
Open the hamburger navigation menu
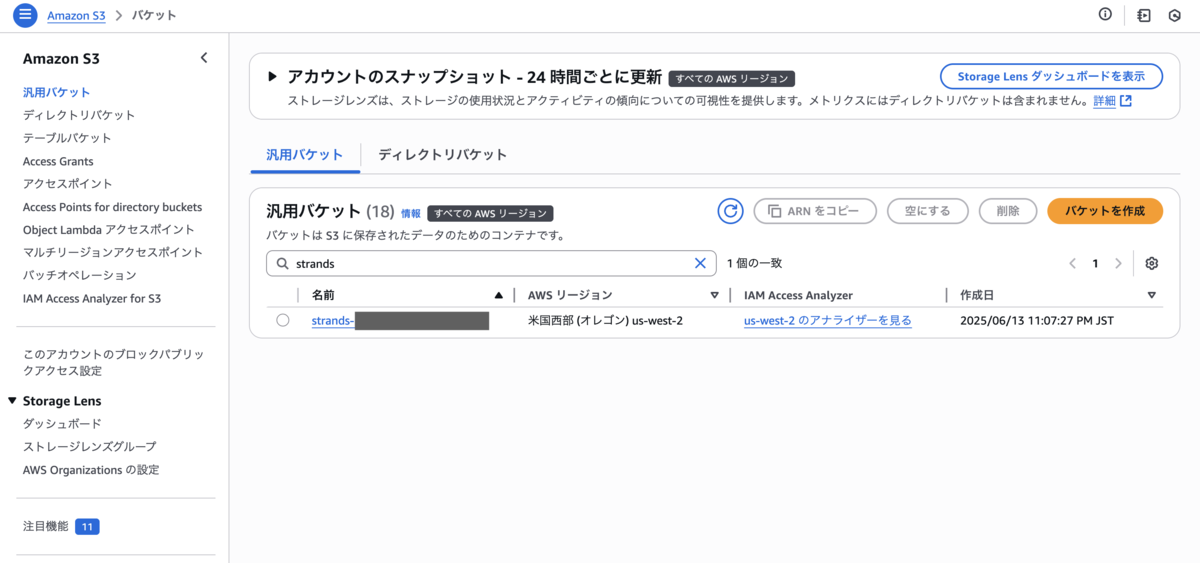pyautogui.click(x=25, y=15)
